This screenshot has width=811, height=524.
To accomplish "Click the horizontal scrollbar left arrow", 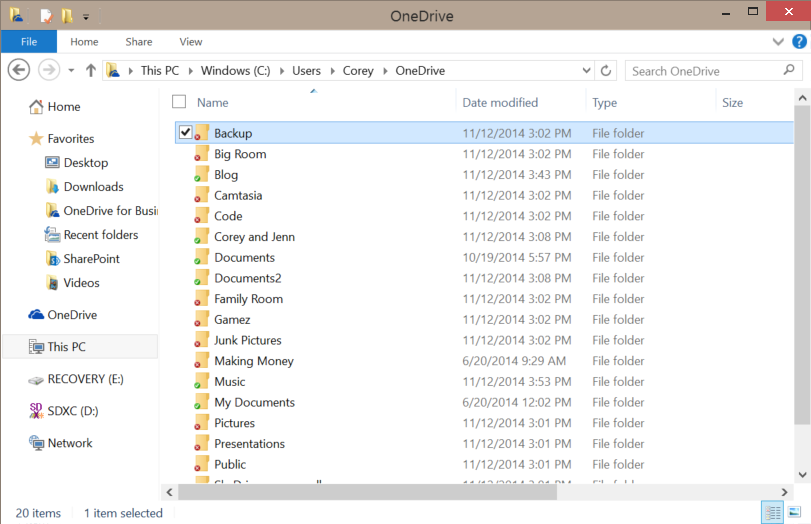I will tap(170, 492).
